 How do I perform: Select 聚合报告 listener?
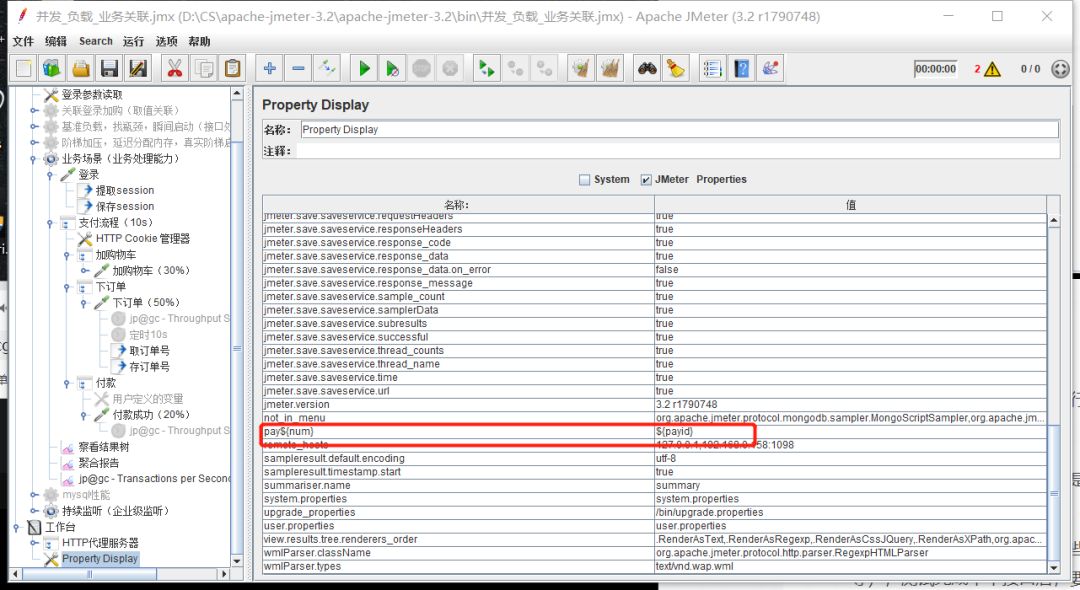point(98,463)
